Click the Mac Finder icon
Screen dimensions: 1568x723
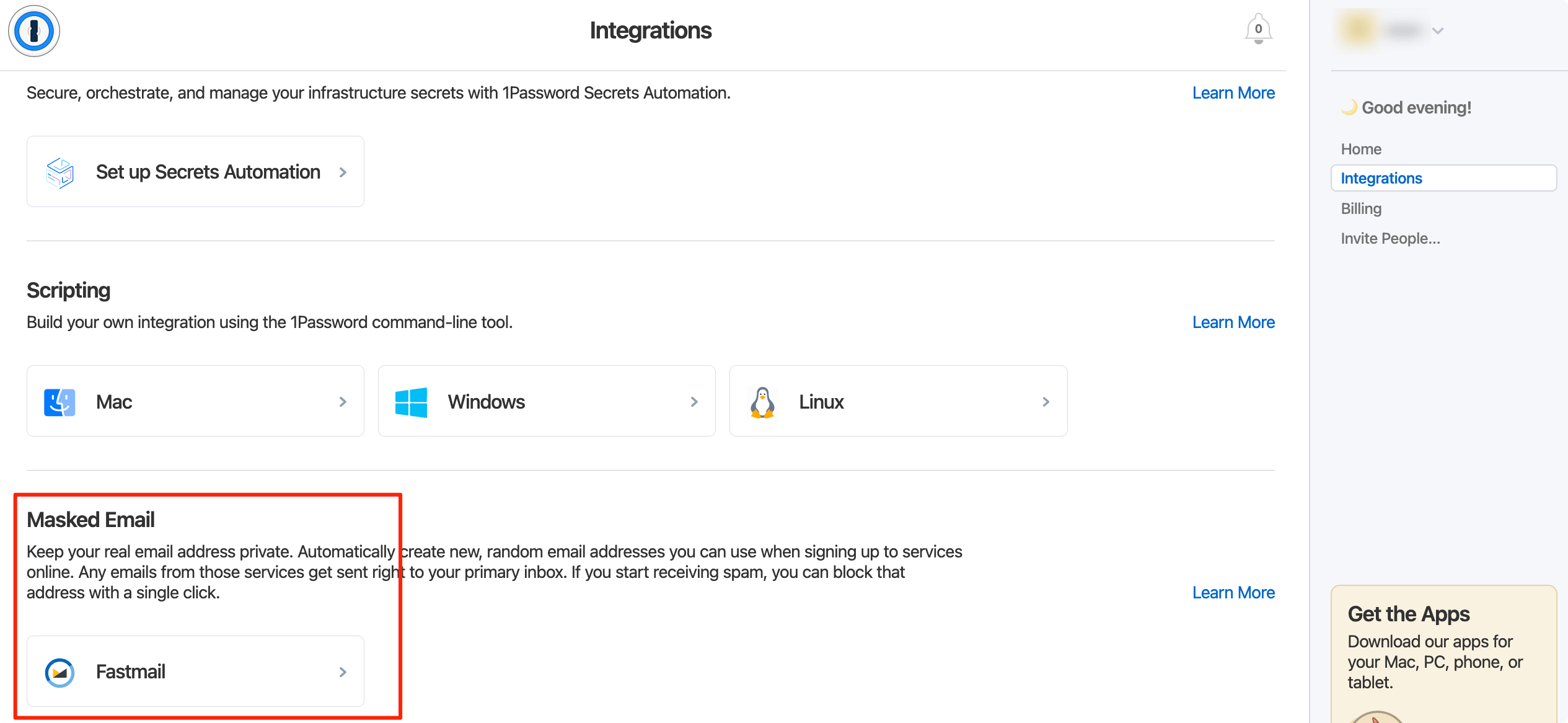point(60,402)
